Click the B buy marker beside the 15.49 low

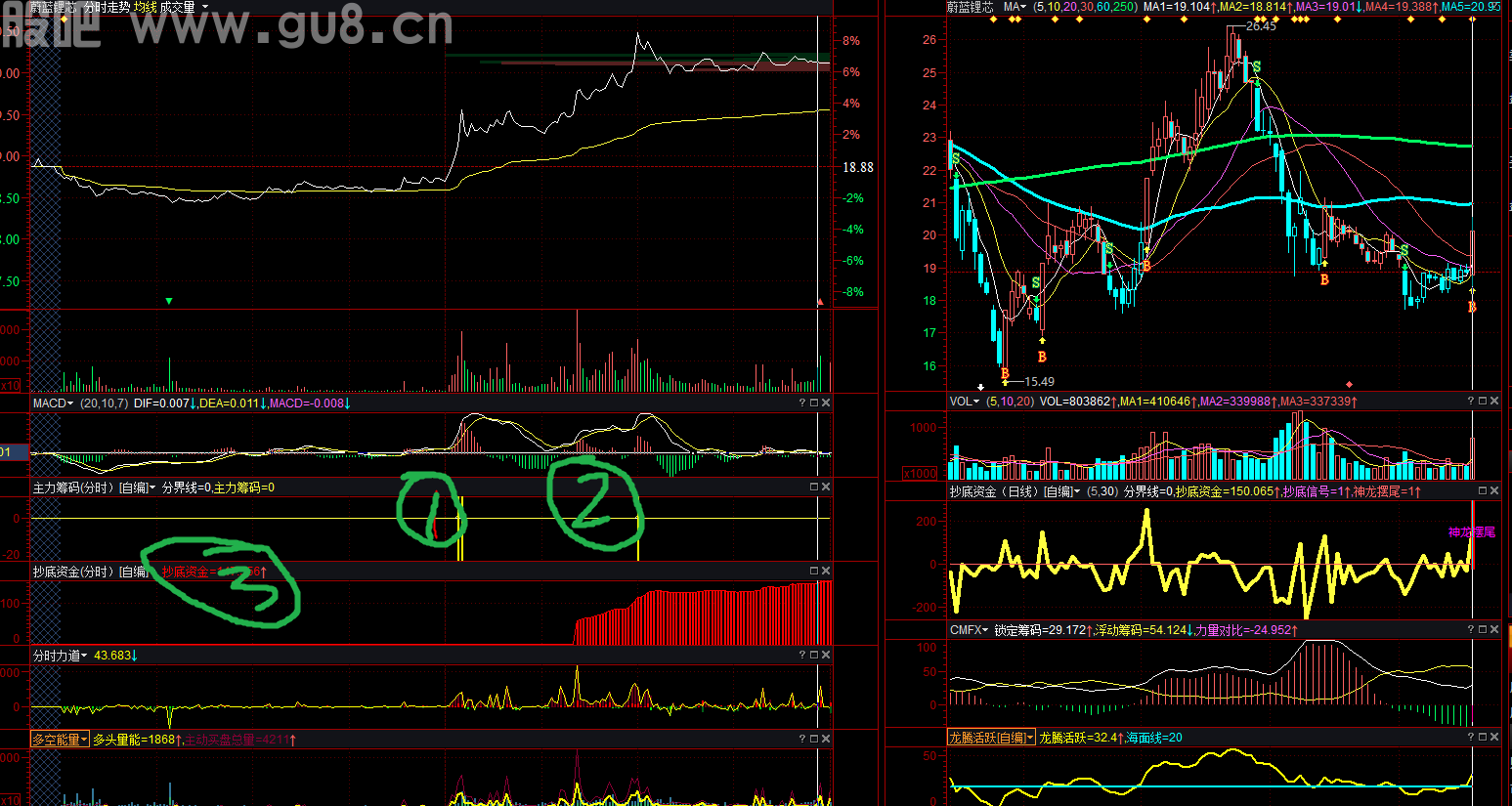(1005, 374)
